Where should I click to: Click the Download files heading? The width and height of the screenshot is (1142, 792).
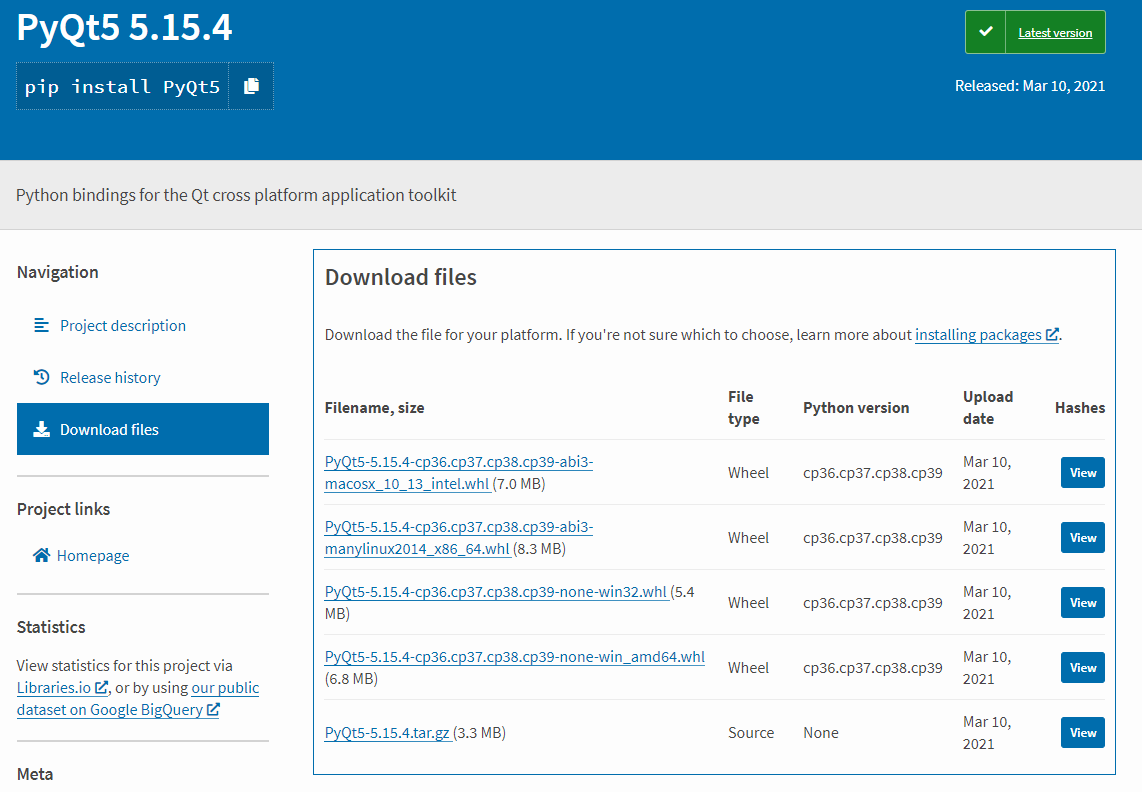pyautogui.click(x=401, y=277)
